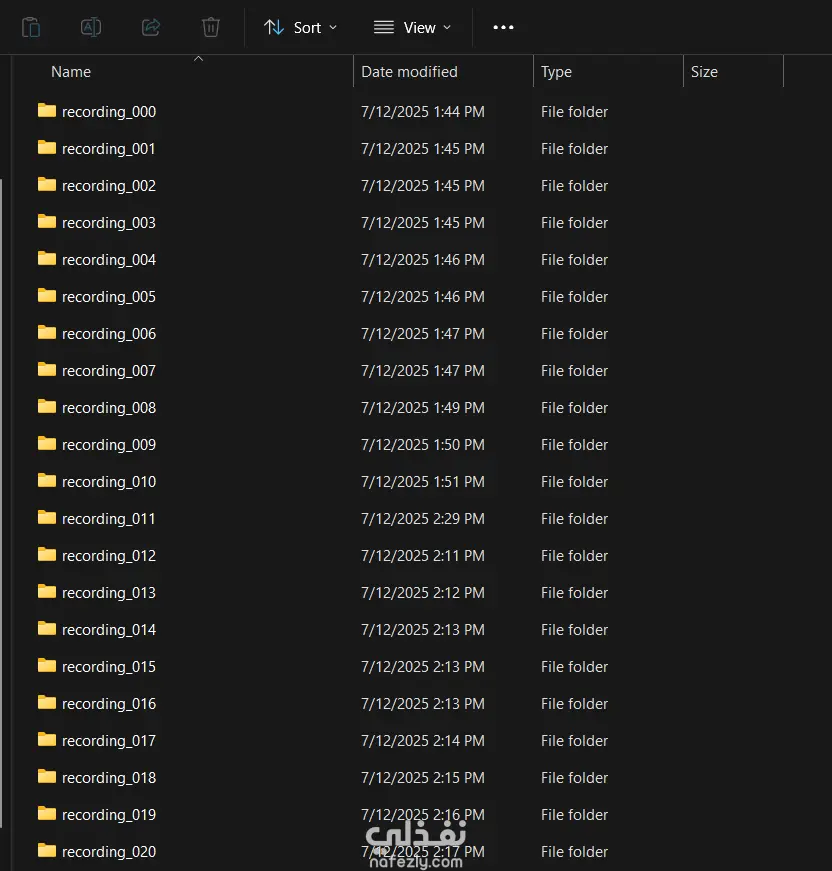Click the Delete trash can icon
832x871 pixels.
coord(210,27)
